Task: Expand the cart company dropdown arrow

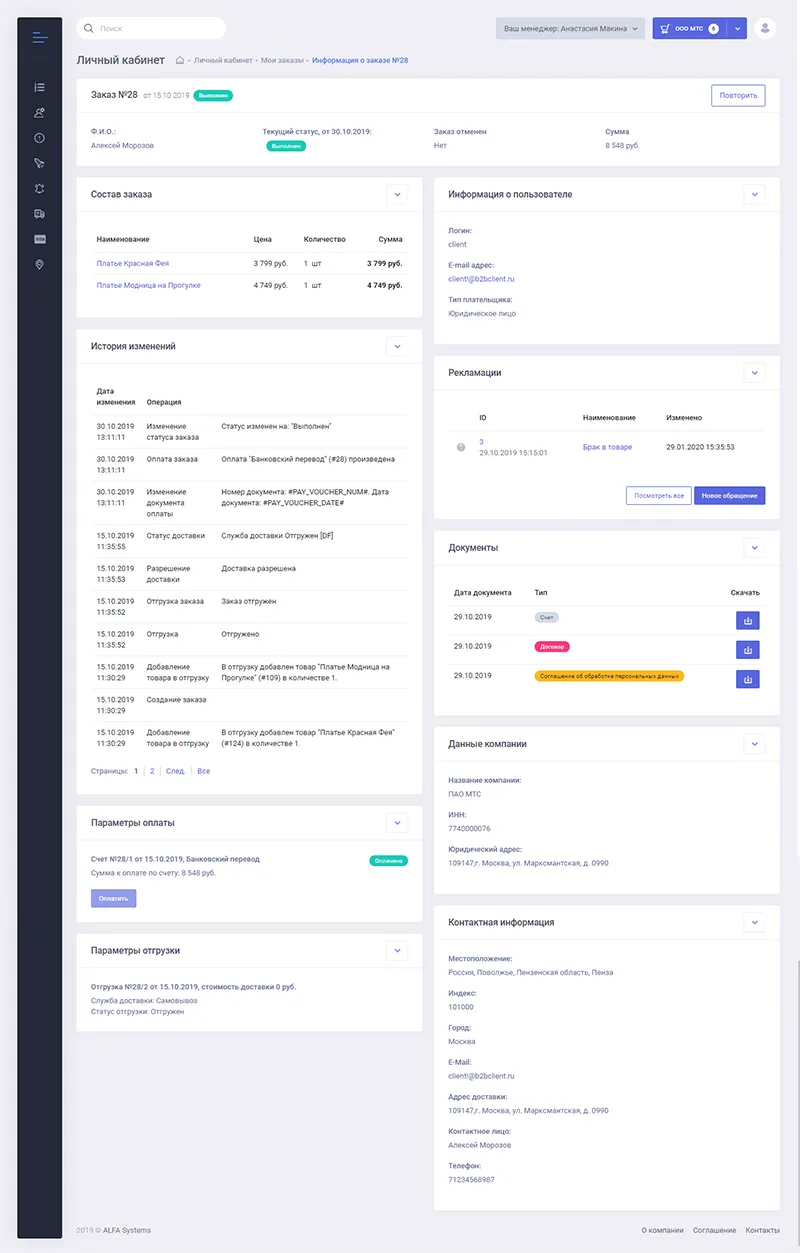Action: point(738,29)
